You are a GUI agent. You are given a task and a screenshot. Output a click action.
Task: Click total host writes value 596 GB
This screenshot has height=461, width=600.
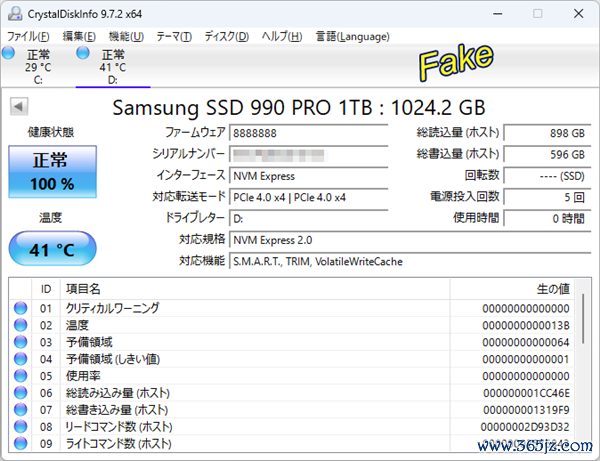pos(547,155)
